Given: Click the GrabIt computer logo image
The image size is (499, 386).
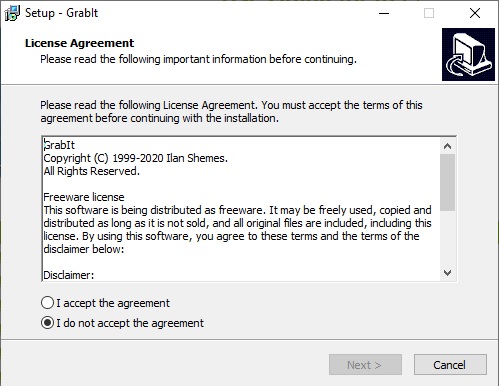Looking at the screenshot, I should point(468,54).
